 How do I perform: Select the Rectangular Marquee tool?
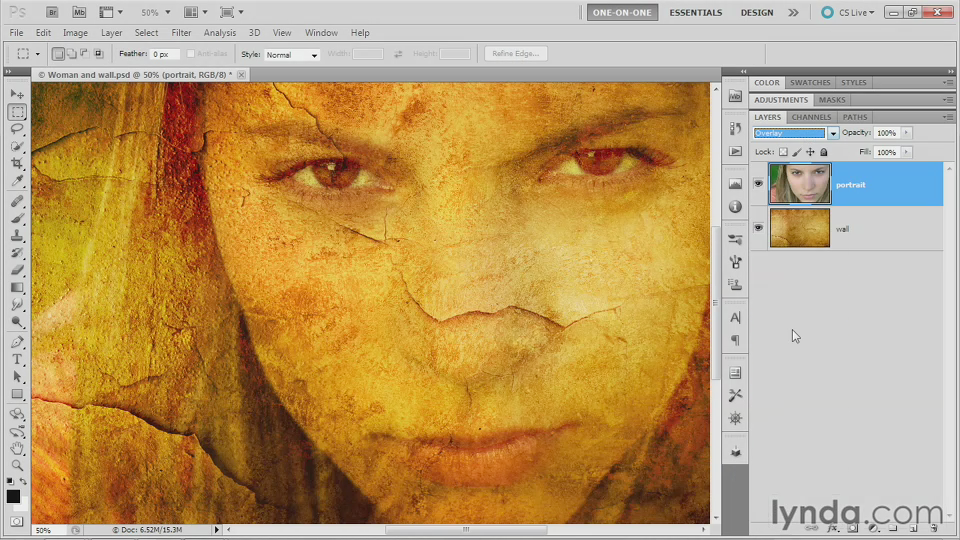17,112
